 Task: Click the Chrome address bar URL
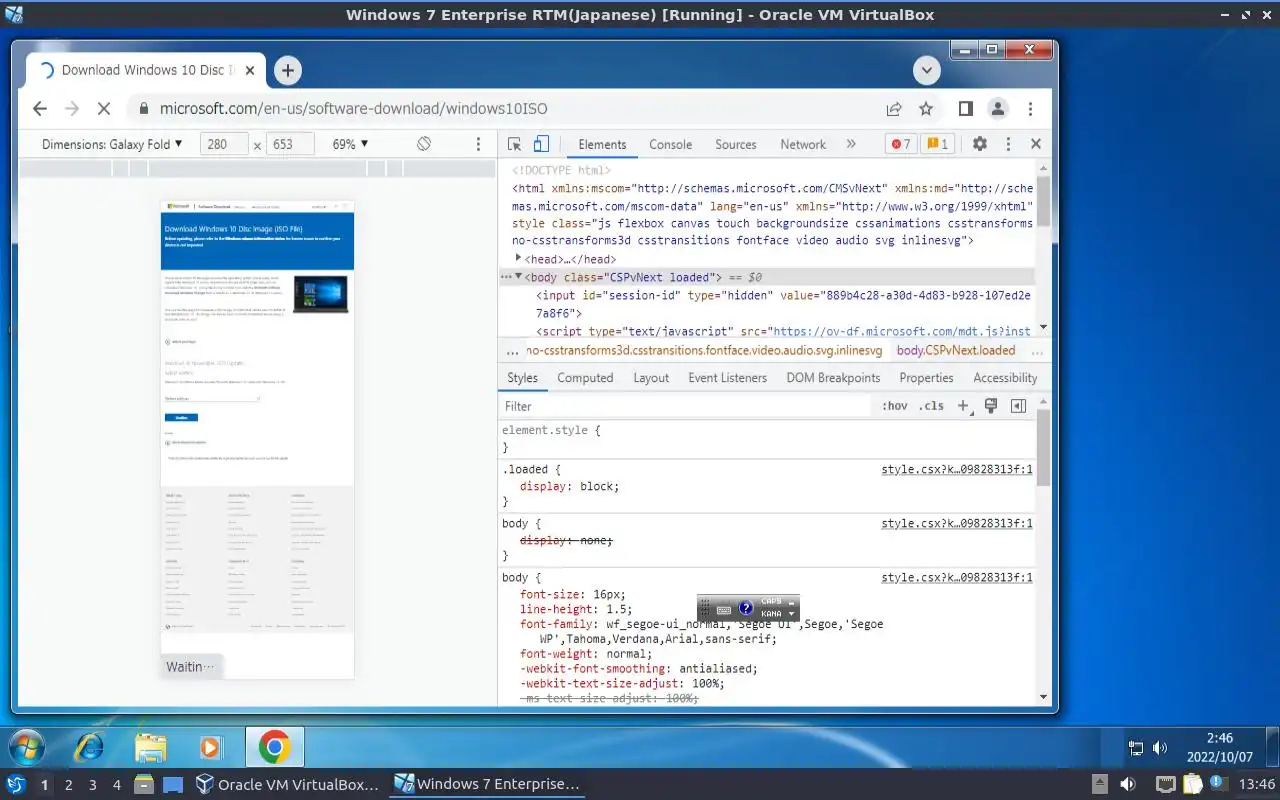[354, 109]
